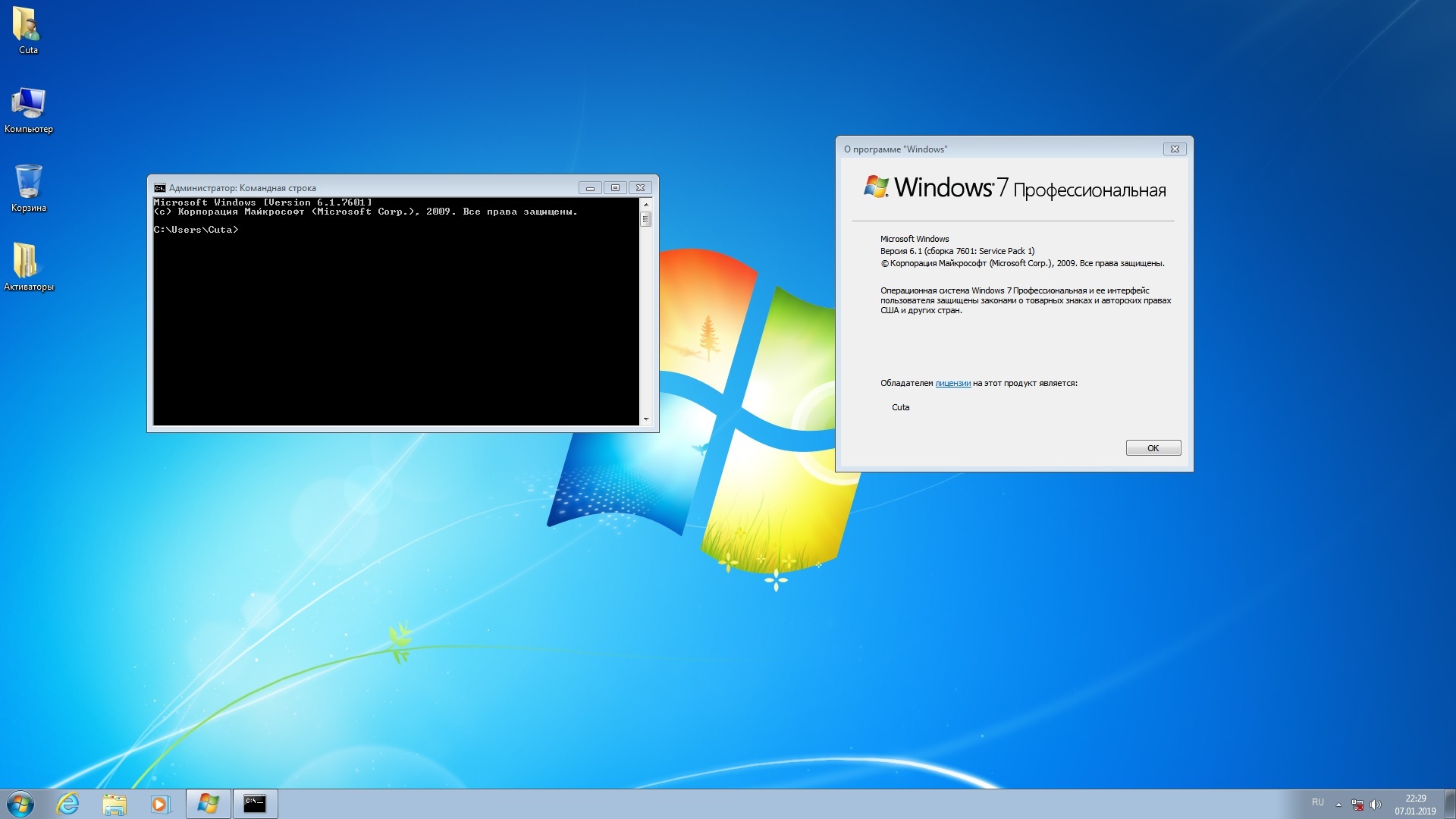This screenshot has width=1456, height=819.
Task: Click the Microsoft Windows Version 6.1.7601 line
Action: click(x=262, y=202)
